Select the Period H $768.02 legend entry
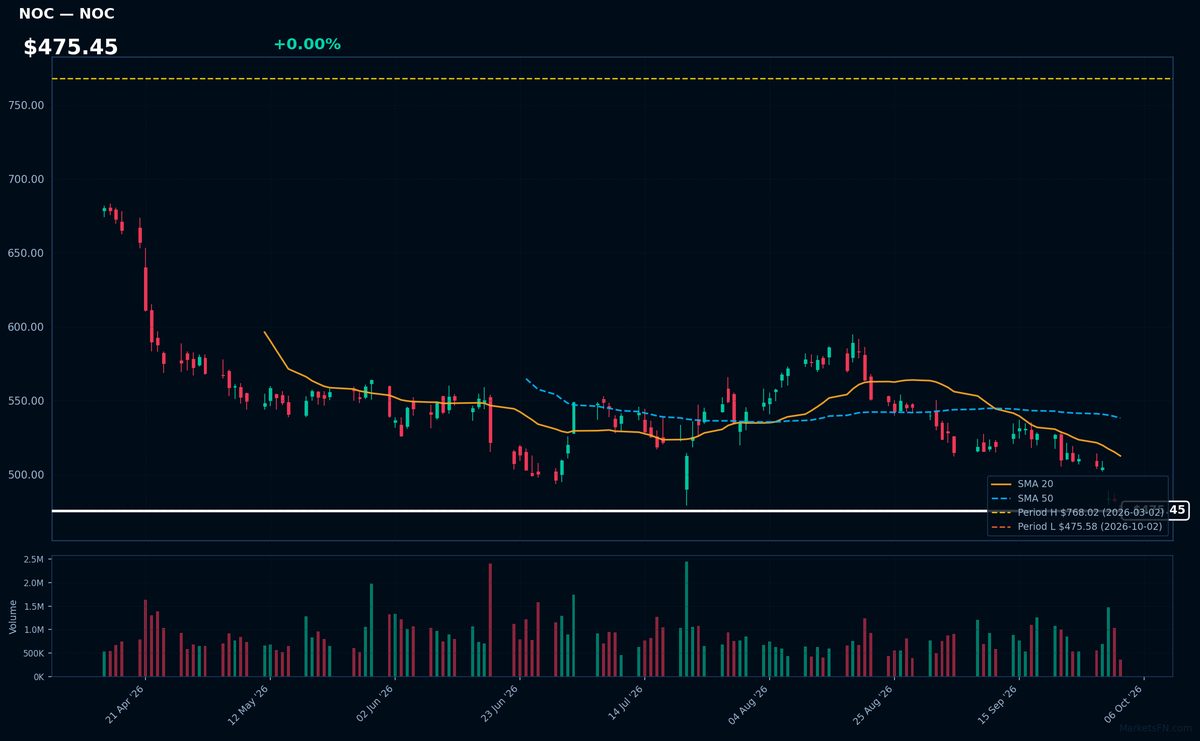 click(1090, 512)
